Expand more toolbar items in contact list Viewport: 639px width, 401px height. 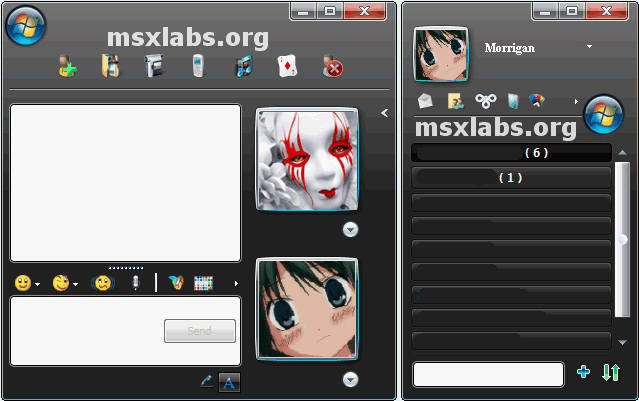pyautogui.click(x=576, y=101)
